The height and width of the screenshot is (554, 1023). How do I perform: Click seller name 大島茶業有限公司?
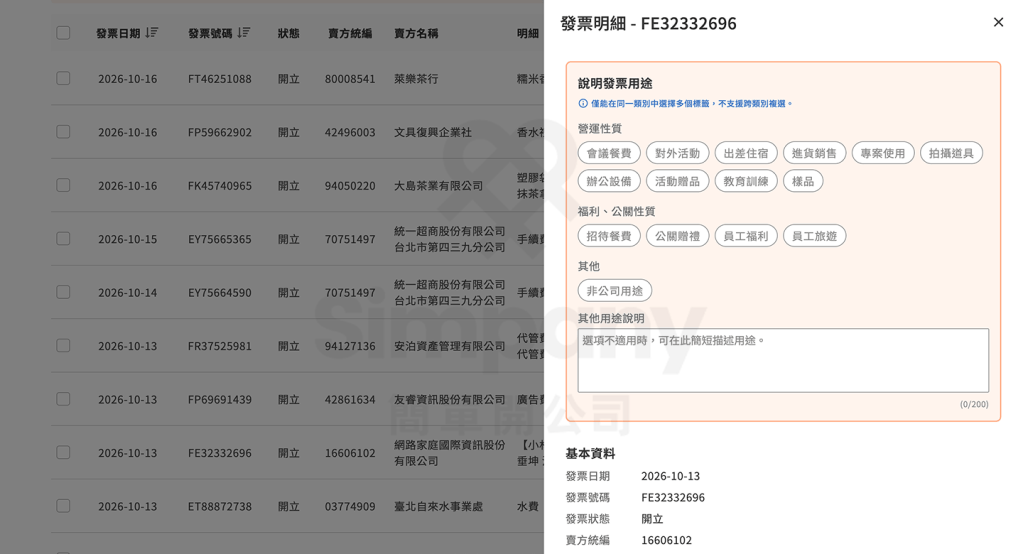438,186
